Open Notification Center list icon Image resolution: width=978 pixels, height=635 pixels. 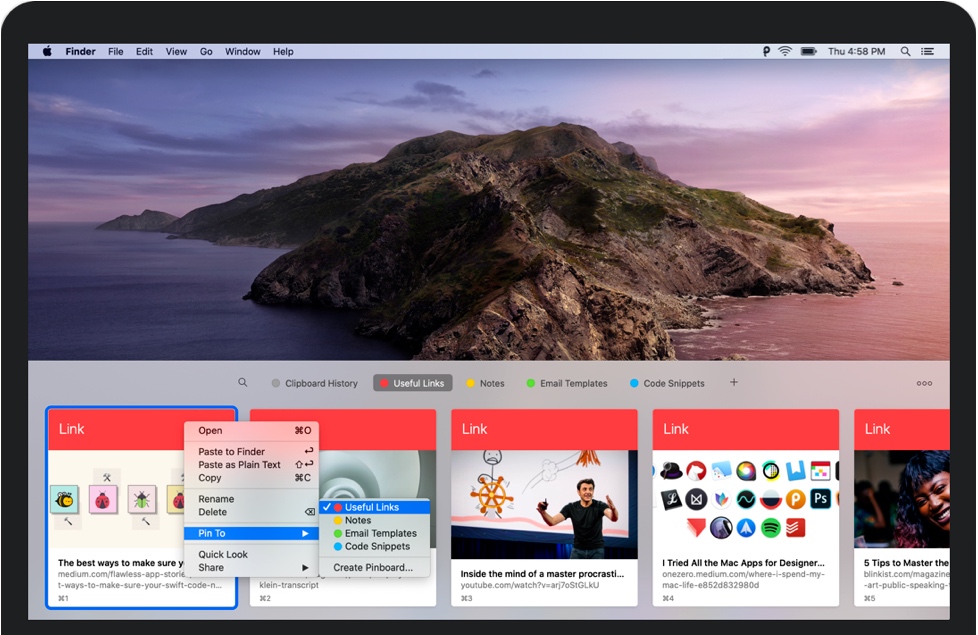[928, 52]
